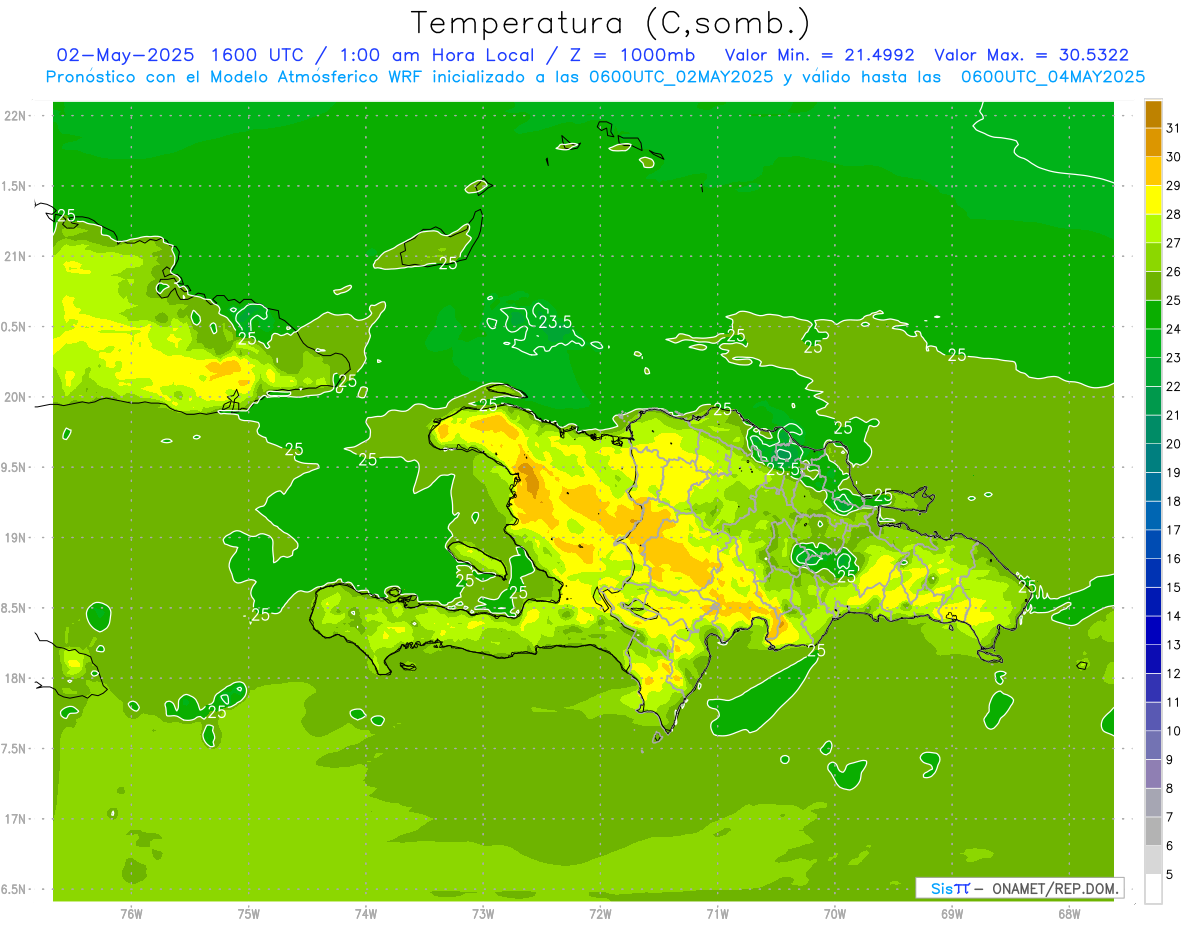Click the "68W" longitude label
Viewport: 1200px width, 927px height.
1069,914
